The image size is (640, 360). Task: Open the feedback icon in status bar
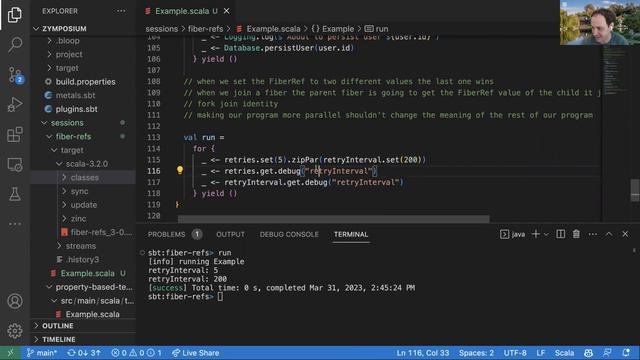click(x=607, y=353)
